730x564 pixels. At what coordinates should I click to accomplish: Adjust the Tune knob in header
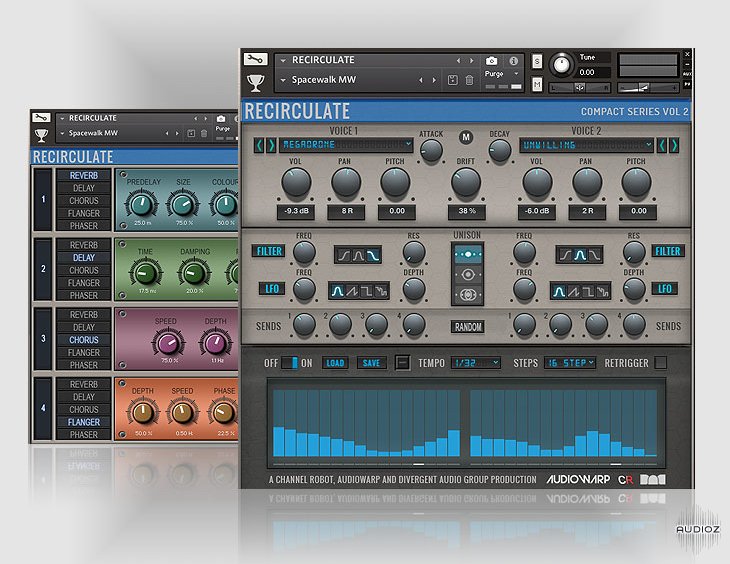click(x=561, y=64)
